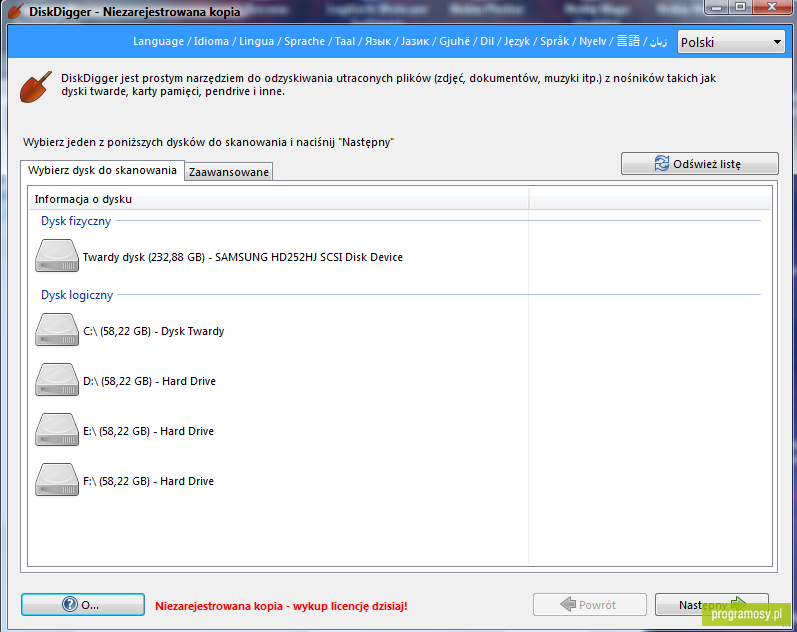The image size is (797, 632).
Task: Click the F:\ drive icon
Action: click(57, 479)
